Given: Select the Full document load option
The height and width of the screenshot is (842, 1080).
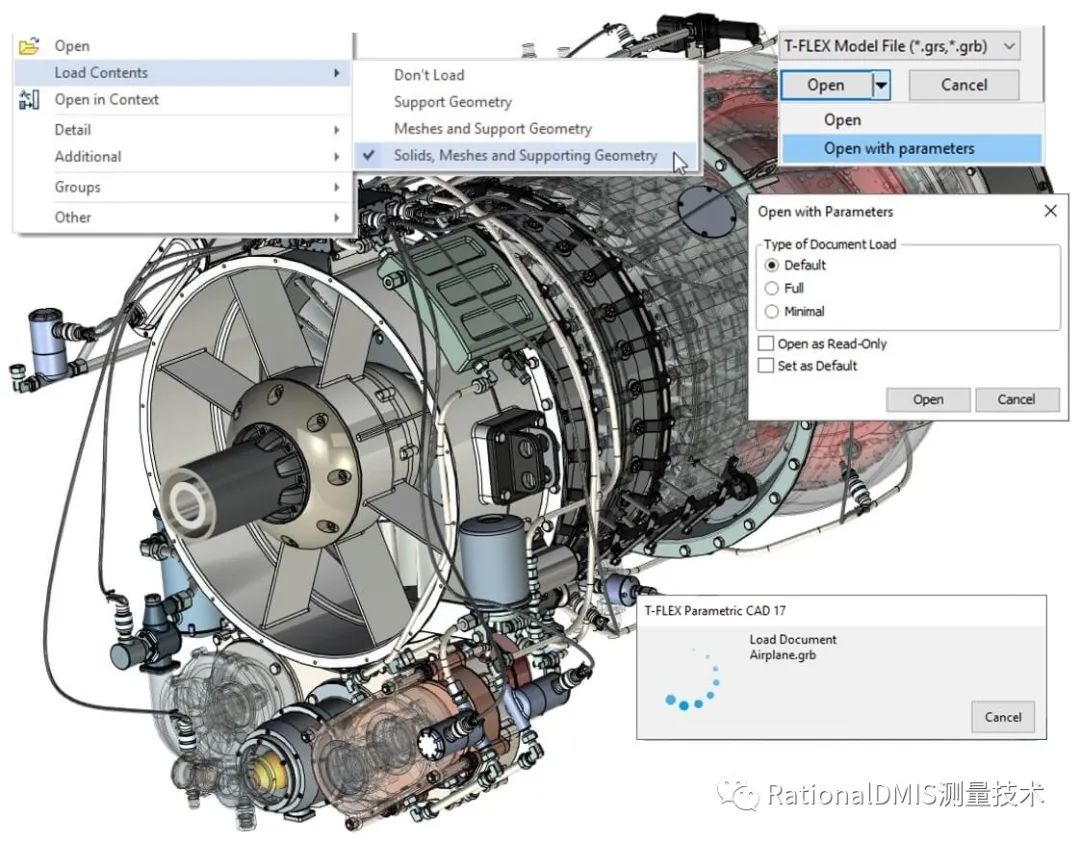Looking at the screenshot, I should (x=771, y=288).
